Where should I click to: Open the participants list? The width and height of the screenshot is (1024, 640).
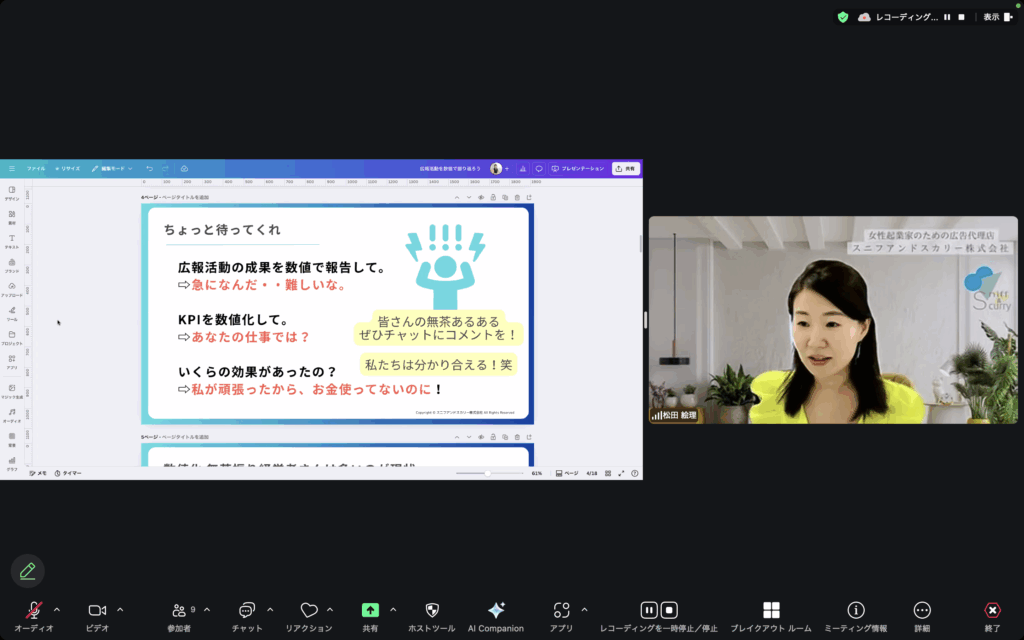(x=179, y=610)
